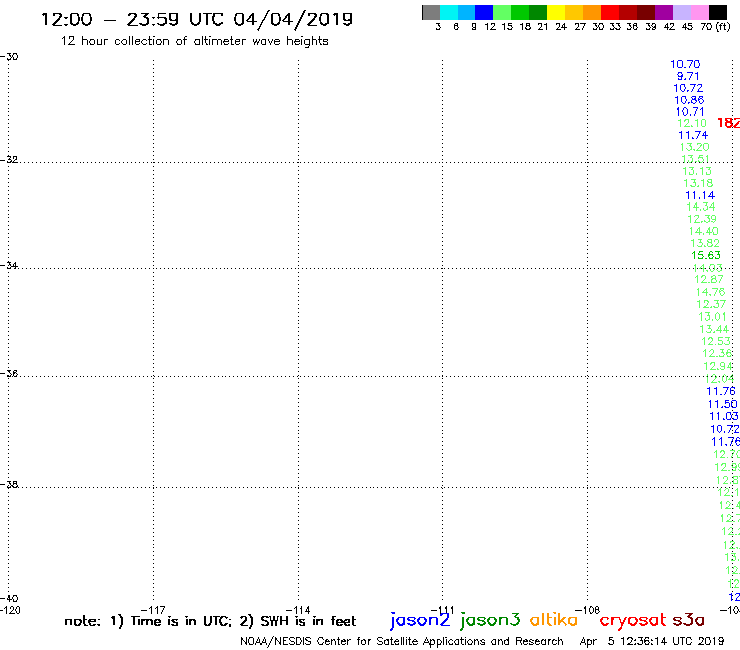740x650 pixels.
Task: Select the wave height value 10.86
Action: (689, 100)
